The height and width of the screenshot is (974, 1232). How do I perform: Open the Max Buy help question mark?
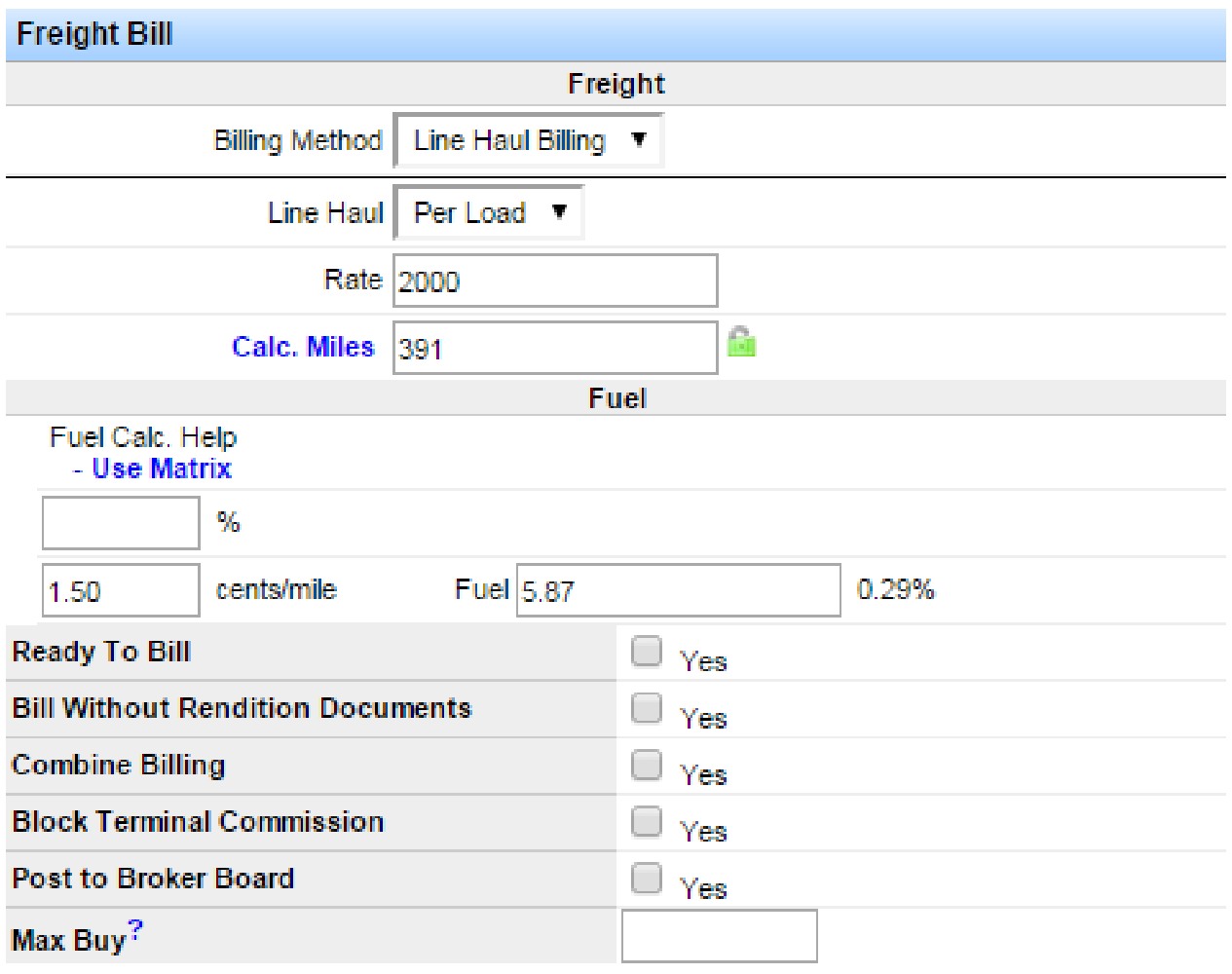coord(135,930)
